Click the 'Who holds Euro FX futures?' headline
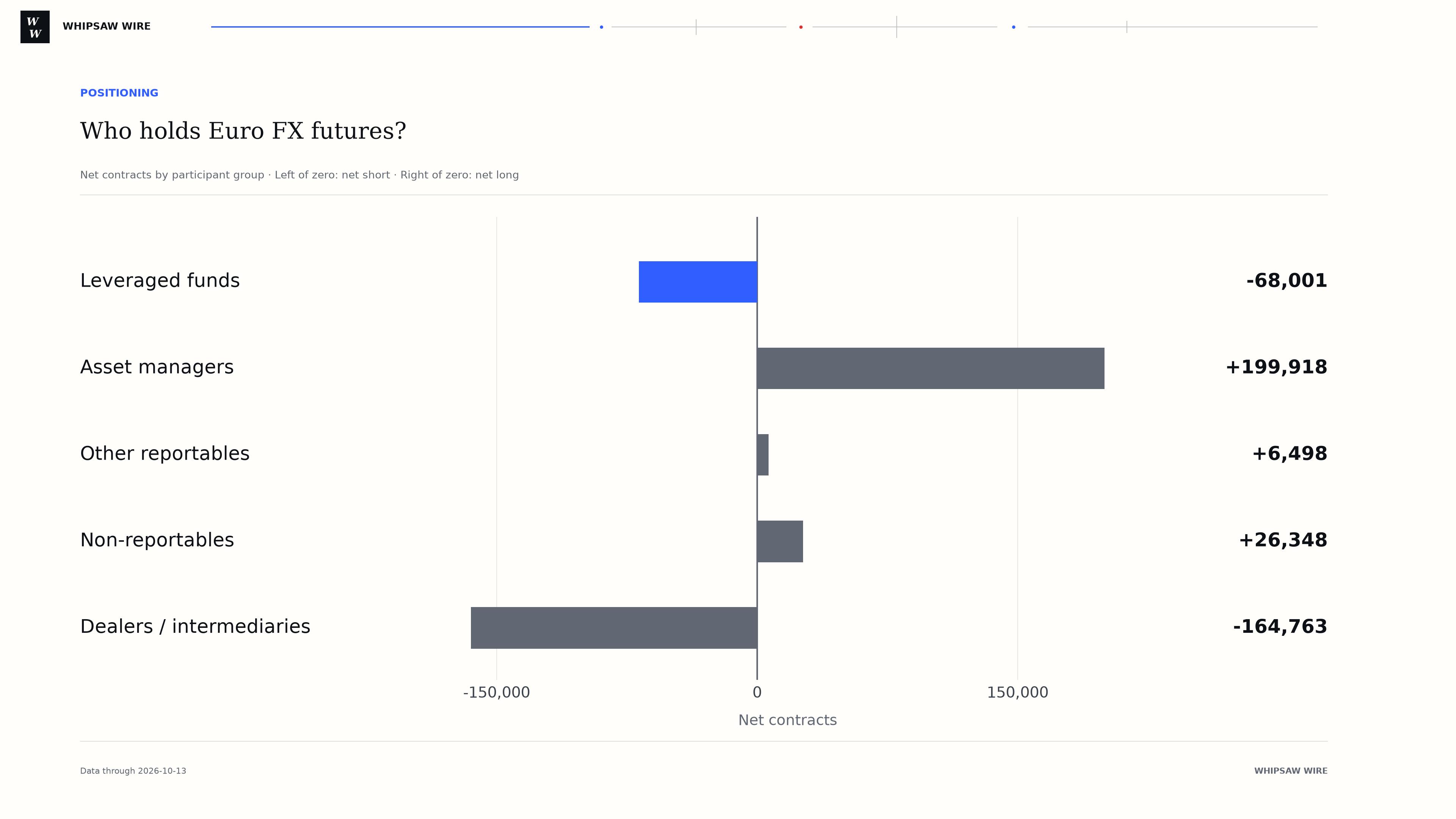1456x819 pixels. pyautogui.click(x=243, y=132)
